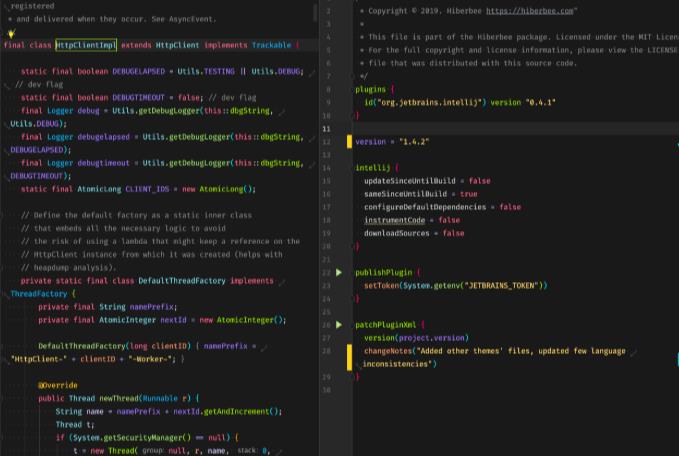
Task: Click the nextId field in the AtomicInteger declaration
Action: point(173,320)
